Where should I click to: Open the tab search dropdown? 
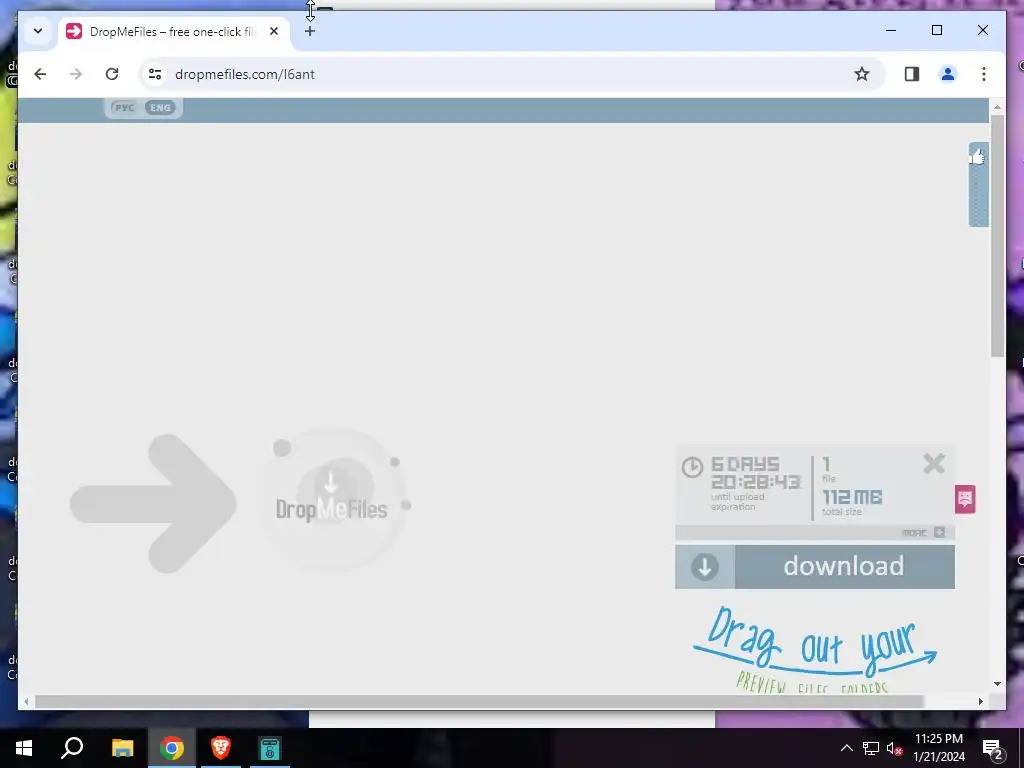(x=38, y=31)
